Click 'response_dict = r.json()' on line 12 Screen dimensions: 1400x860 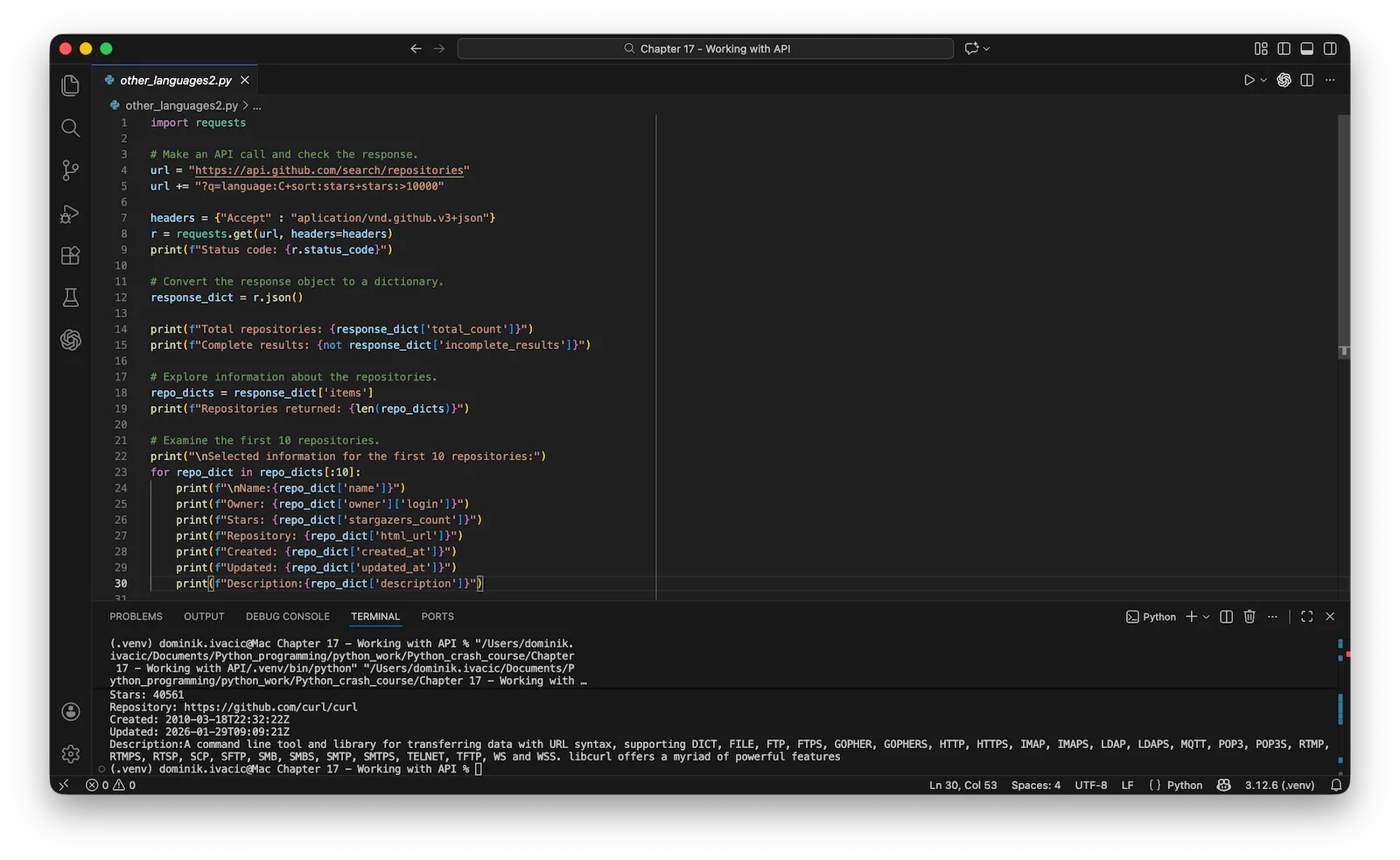coord(227,297)
